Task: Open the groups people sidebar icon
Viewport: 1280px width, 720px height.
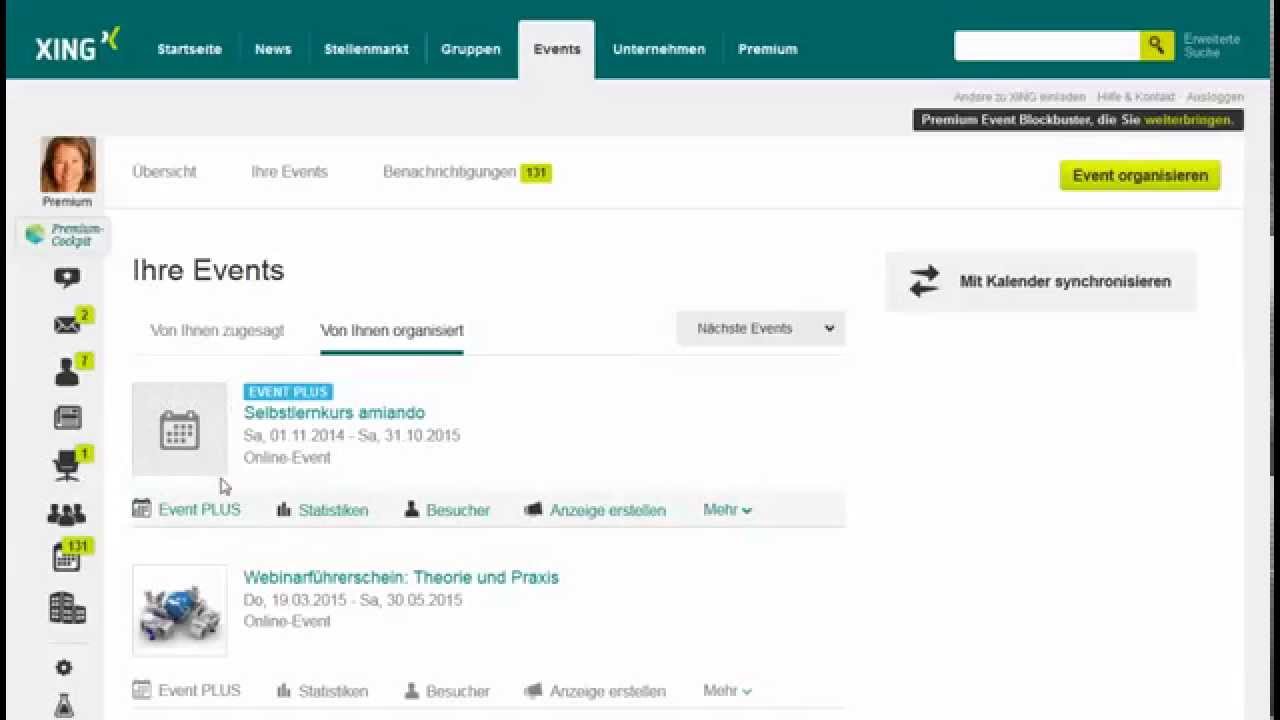Action: pos(67,514)
